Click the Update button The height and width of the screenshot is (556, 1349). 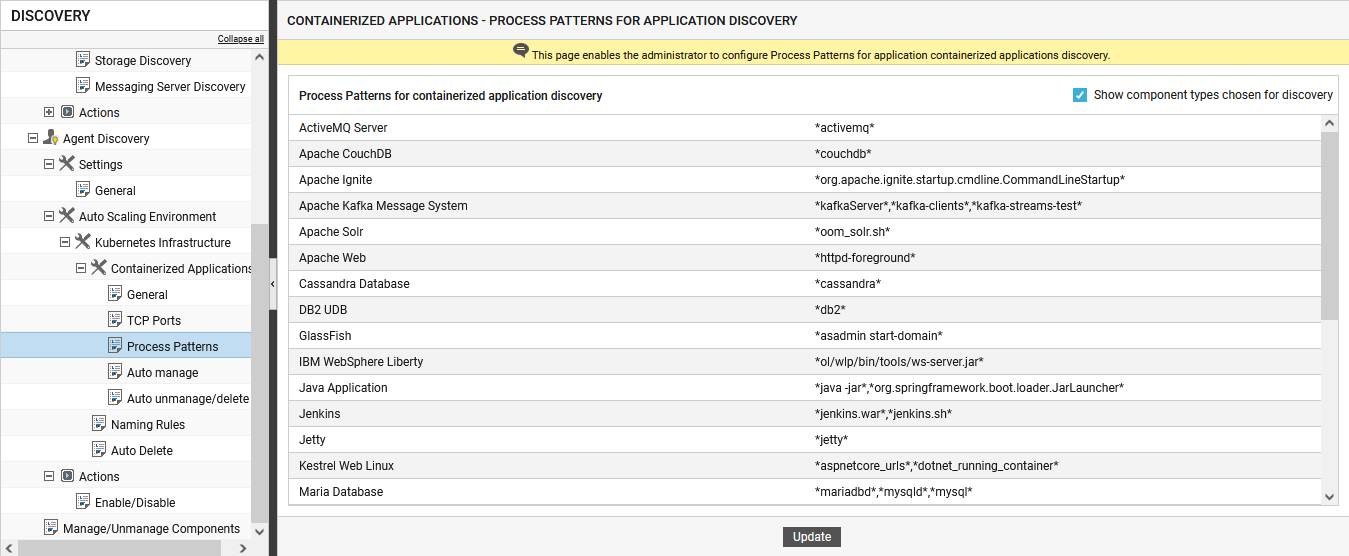tap(812, 537)
